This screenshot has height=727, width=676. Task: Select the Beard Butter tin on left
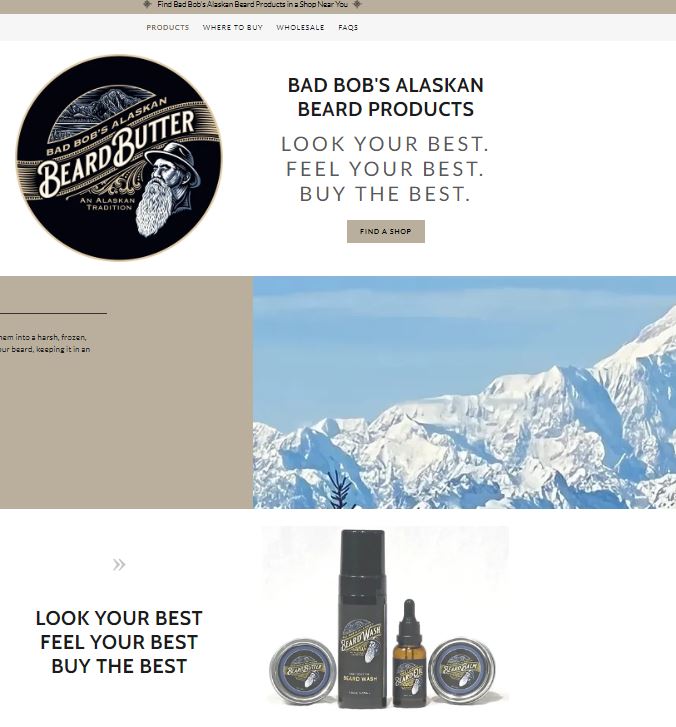tap(303, 670)
